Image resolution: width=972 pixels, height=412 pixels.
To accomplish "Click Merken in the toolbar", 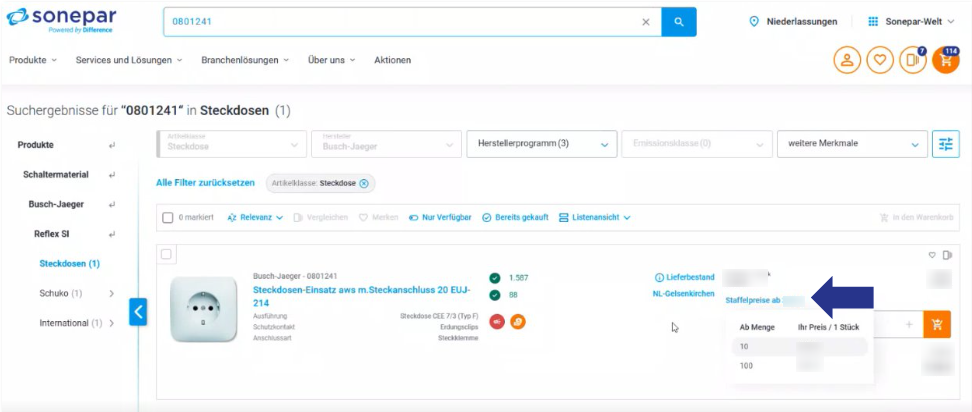I will pyautogui.click(x=378, y=217).
